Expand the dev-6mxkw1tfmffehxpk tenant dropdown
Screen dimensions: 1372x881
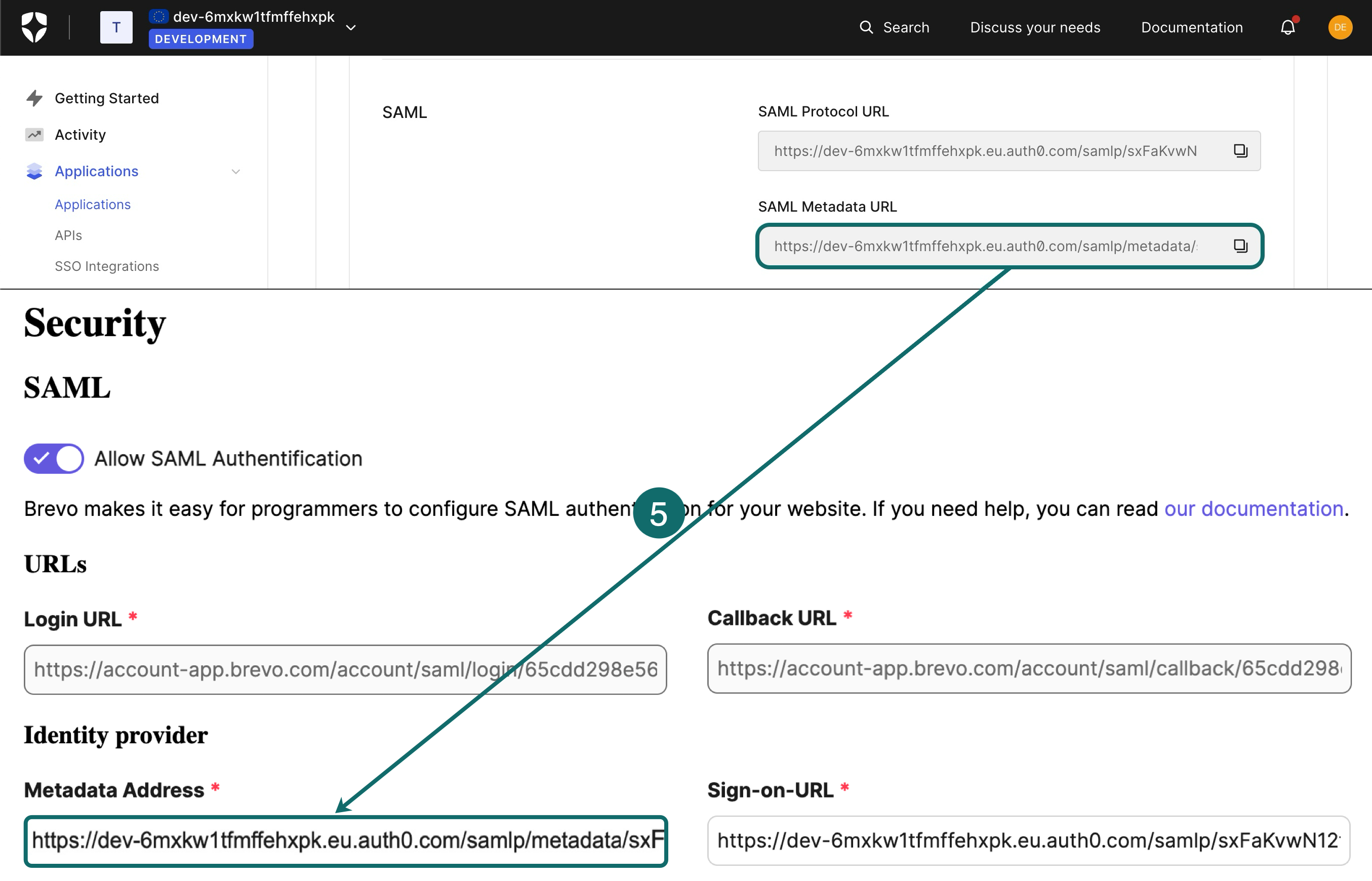(351, 27)
